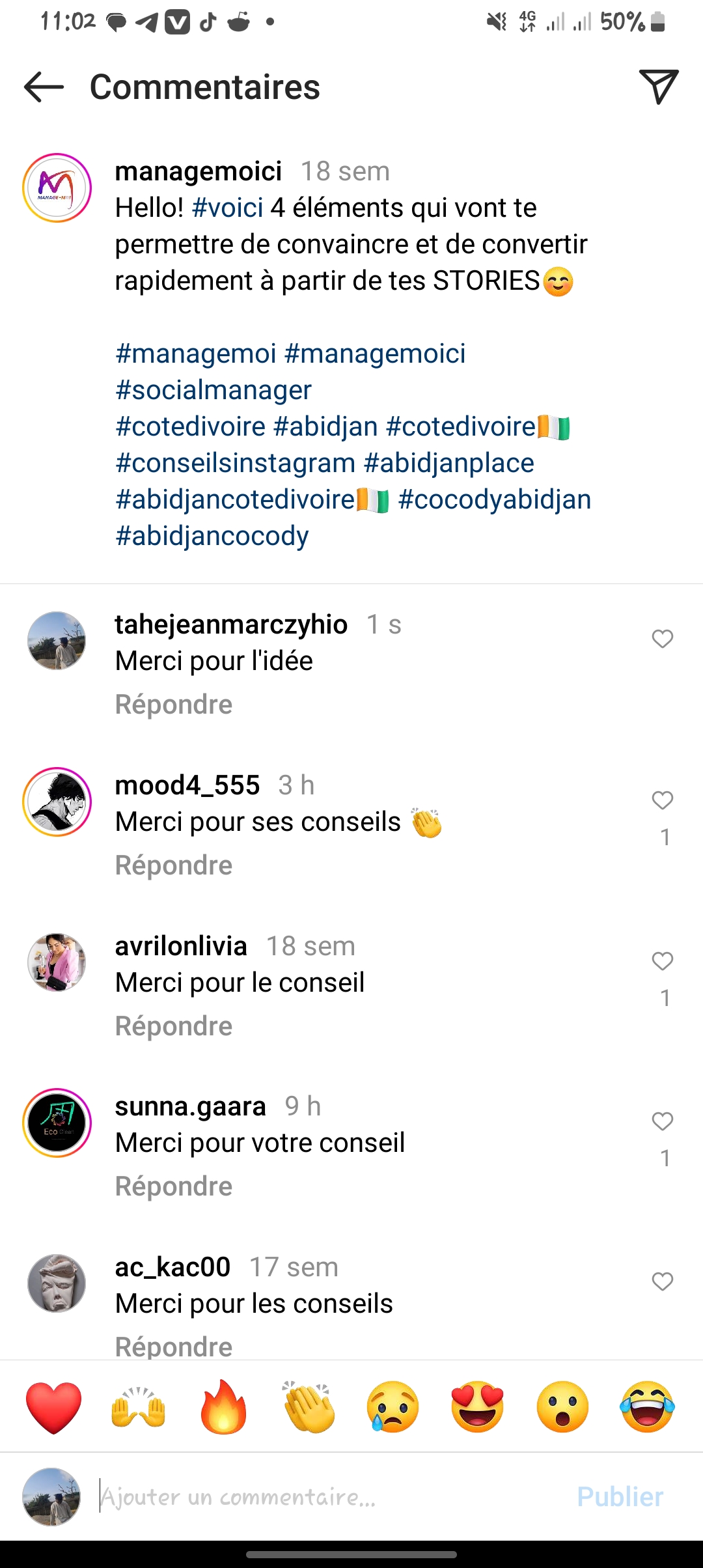Image resolution: width=703 pixels, height=1568 pixels.
Task: Focus the add comment text field
Action: (325, 1497)
